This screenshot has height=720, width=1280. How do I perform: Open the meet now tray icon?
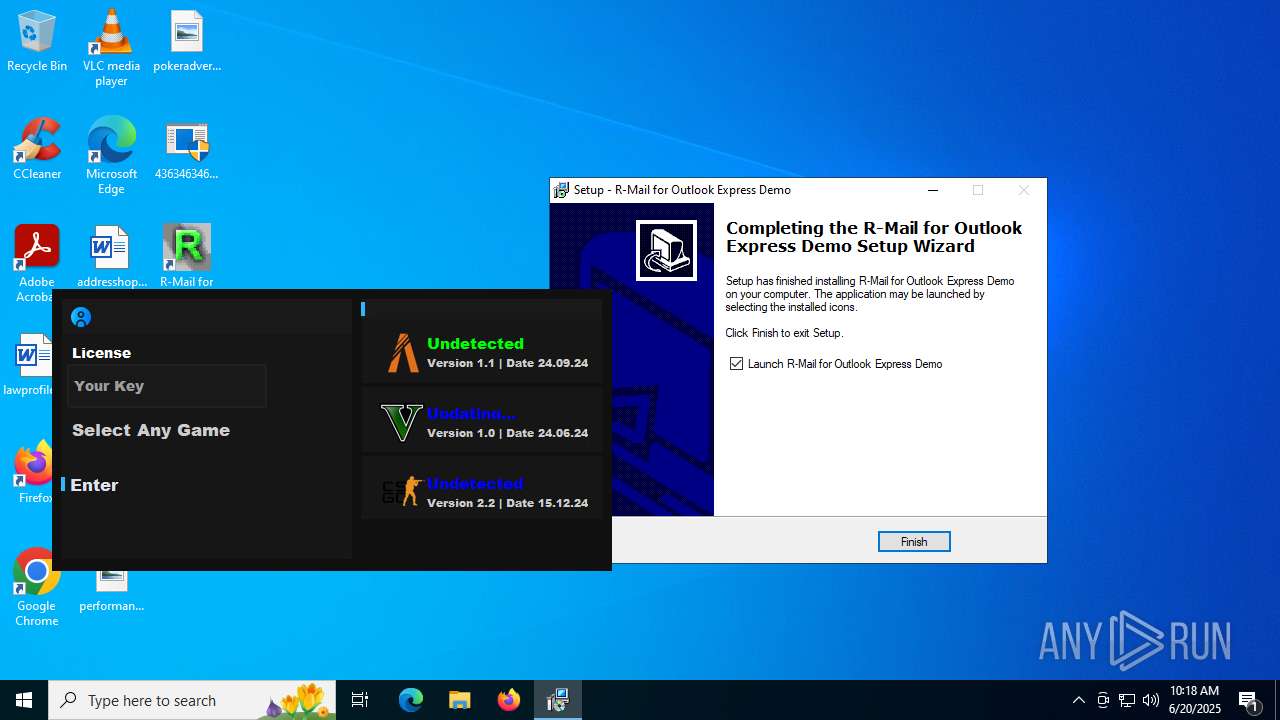1103,700
